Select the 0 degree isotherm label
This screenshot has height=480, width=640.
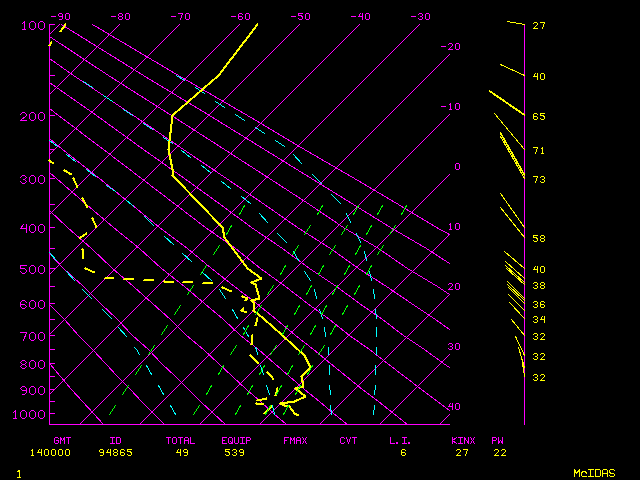pyautogui.click(x=456, y=167)
